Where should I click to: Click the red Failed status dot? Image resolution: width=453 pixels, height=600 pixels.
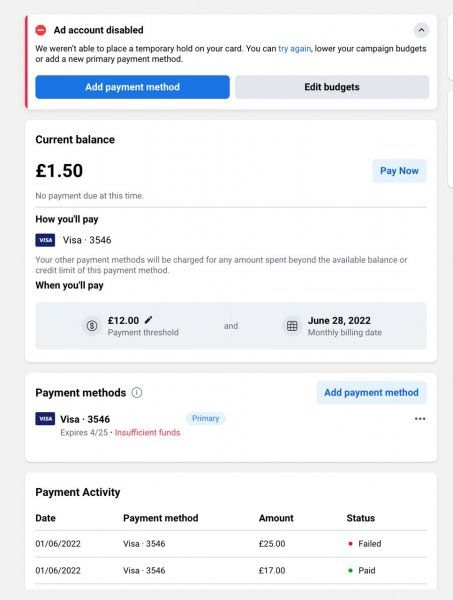[x=350, y=544]
